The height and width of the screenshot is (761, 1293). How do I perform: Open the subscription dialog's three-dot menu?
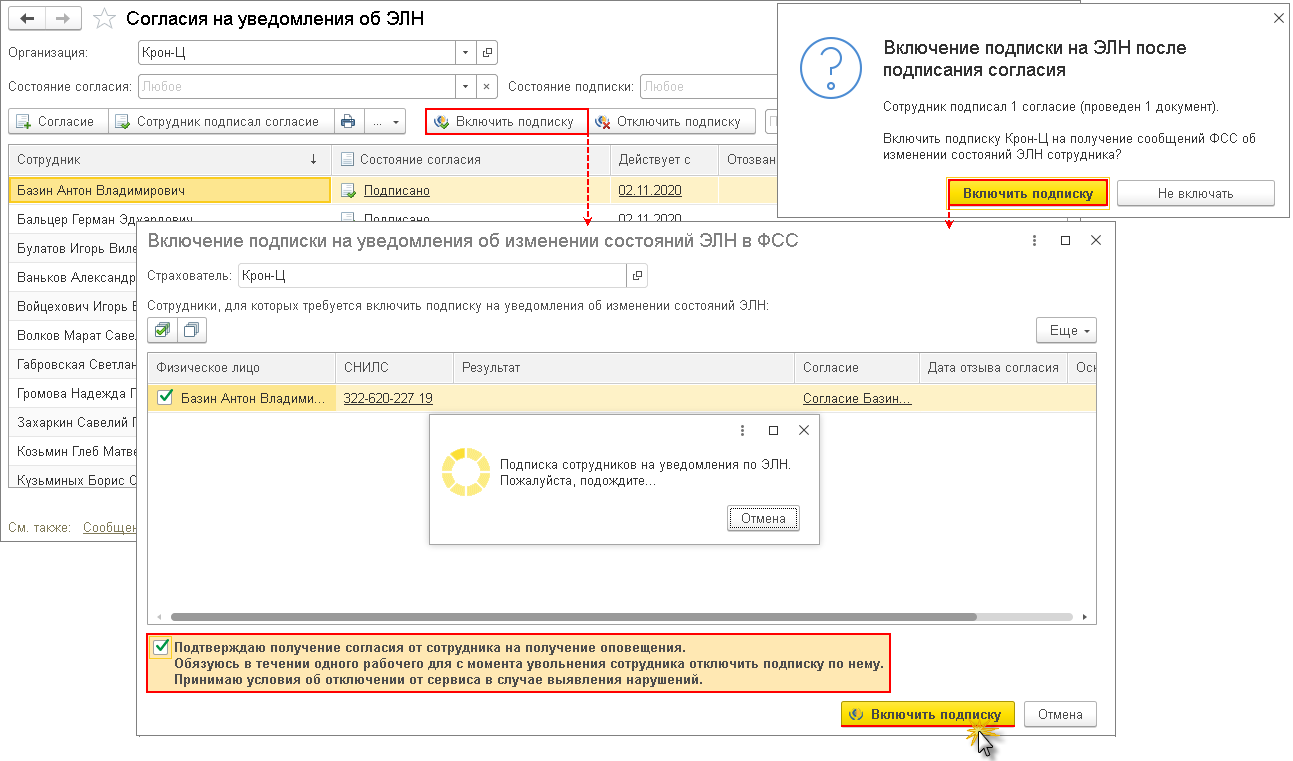pos(1035,240)
